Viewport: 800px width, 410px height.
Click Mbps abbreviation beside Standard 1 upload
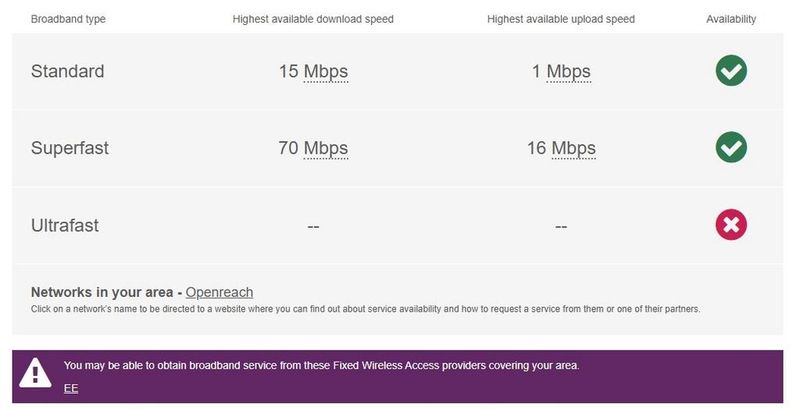pos(568,72)
